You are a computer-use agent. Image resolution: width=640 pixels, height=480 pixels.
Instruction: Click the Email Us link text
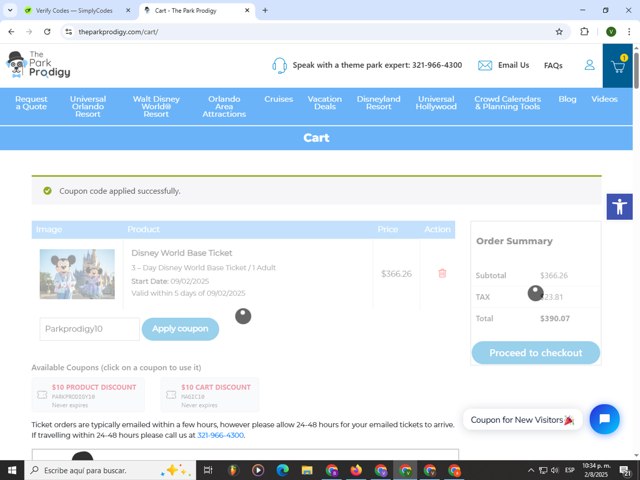(x=513, y=65)
